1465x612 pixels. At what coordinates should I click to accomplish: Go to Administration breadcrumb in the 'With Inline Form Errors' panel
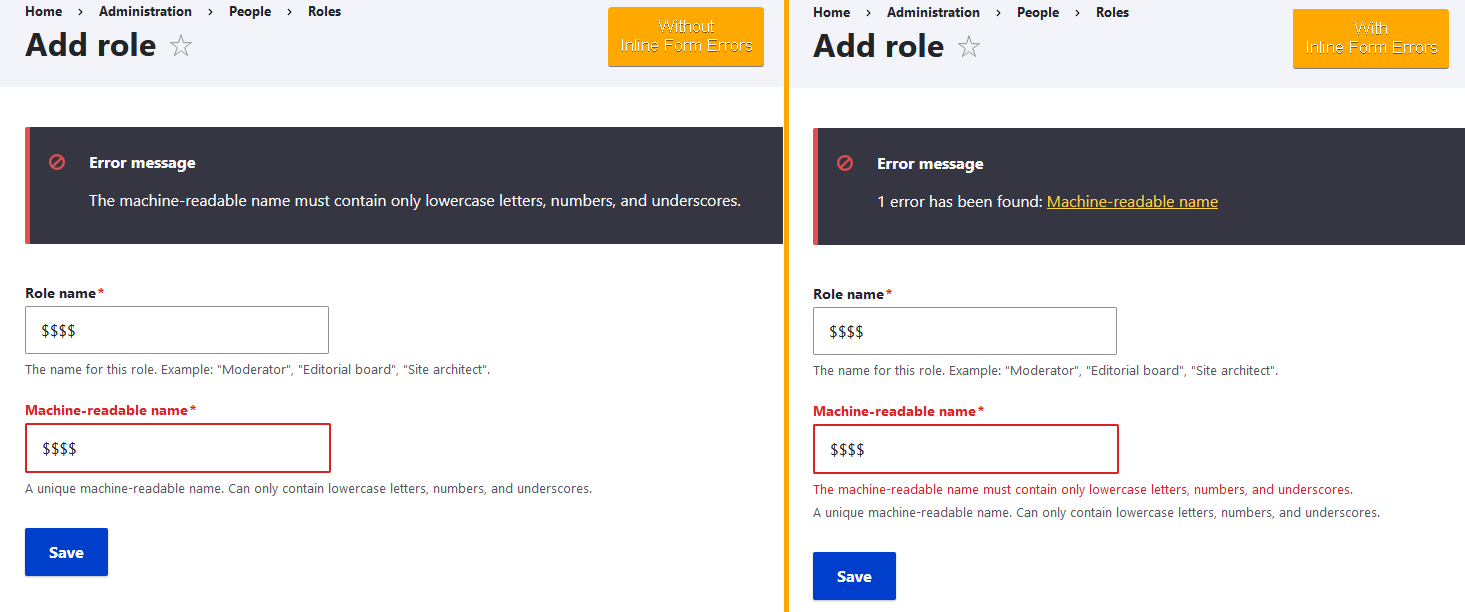pyautogui.click(x=933, y=13)
